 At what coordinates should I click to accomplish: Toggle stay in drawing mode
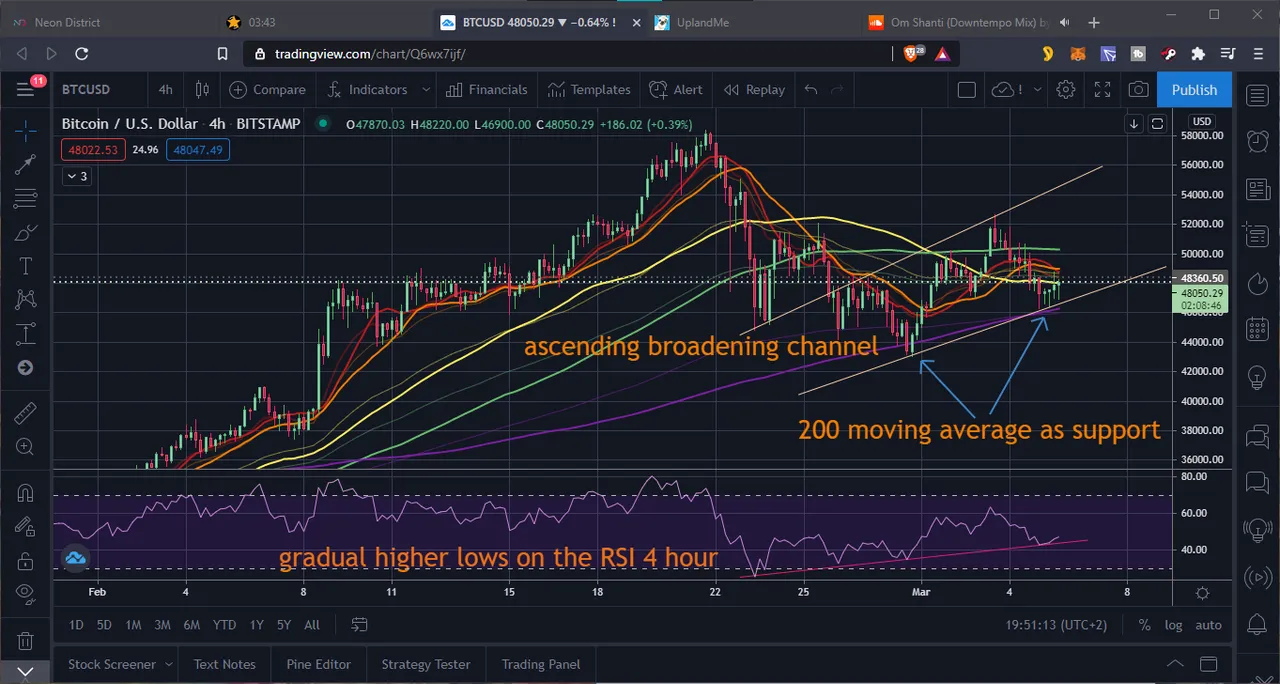[x=26, y=526]
